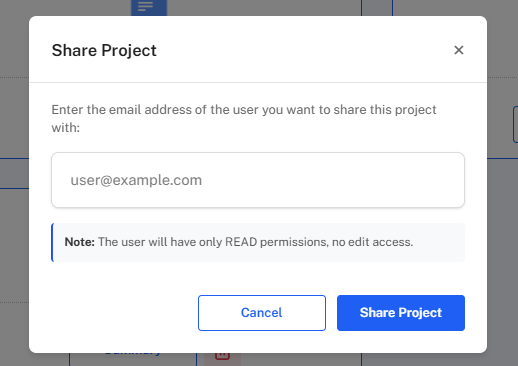Focus the user@example.com email field
518x366 pixels.
click(258, 180)
